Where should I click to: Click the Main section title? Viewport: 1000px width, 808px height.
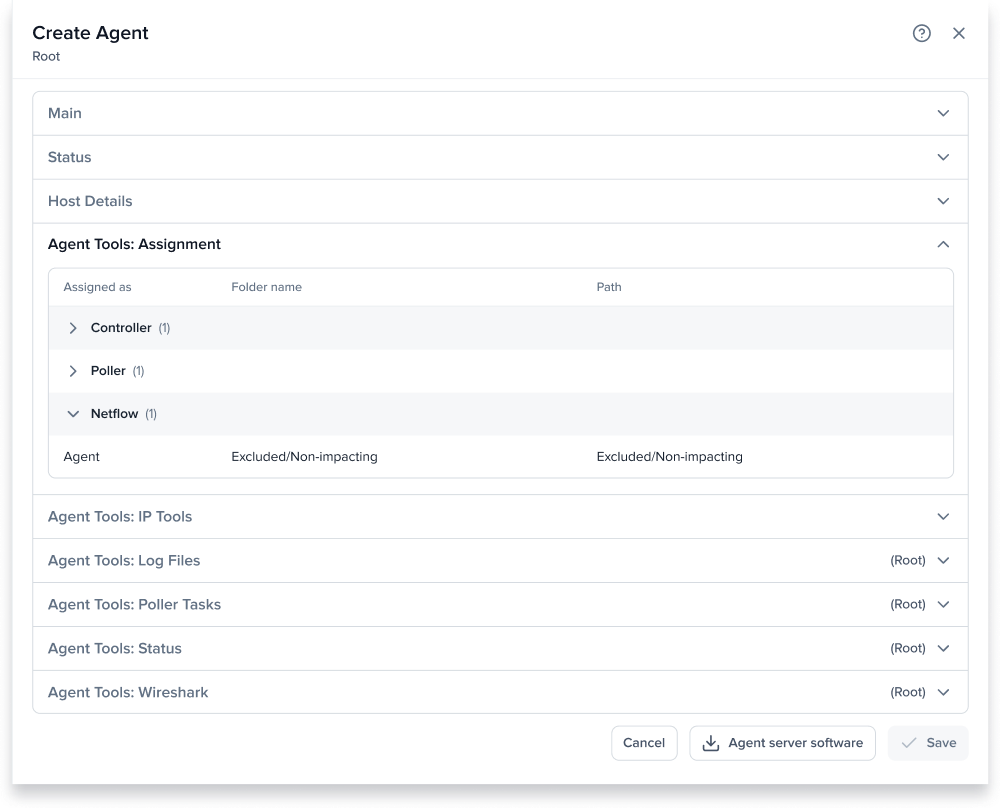pos(64,114)
